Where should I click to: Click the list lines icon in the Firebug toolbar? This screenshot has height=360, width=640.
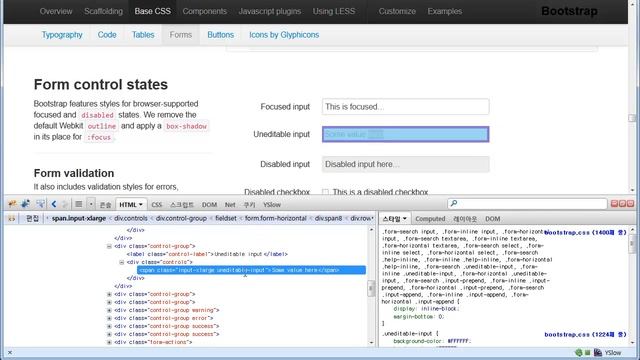click(x=79, y=204)
